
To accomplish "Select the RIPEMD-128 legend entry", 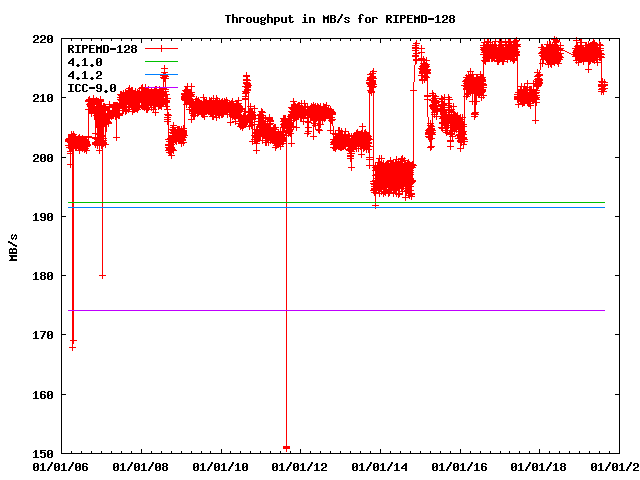I will pos(101,48).
